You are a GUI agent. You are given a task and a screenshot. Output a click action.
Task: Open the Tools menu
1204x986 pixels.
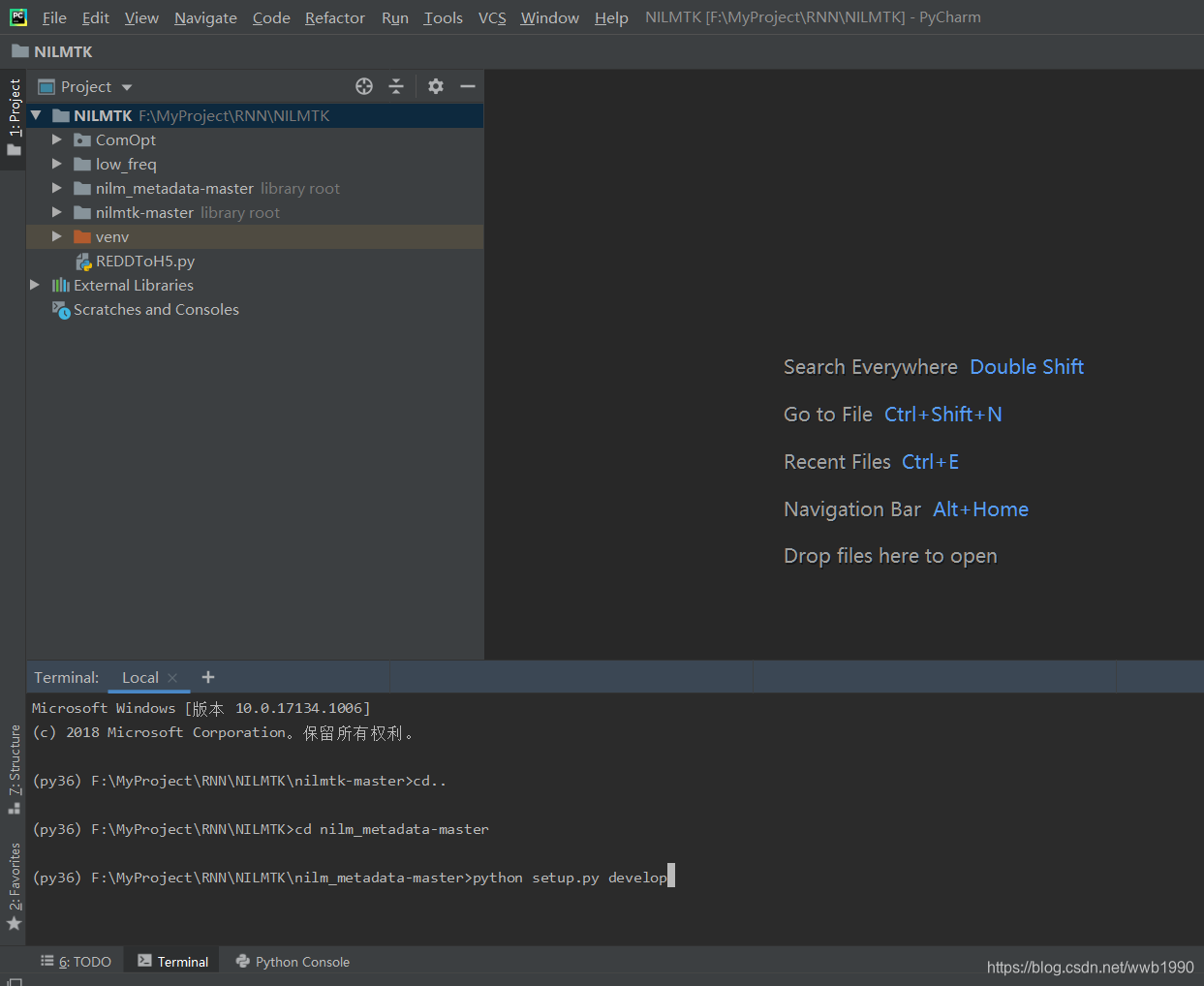pyautogui.click(x=443, y=17)
